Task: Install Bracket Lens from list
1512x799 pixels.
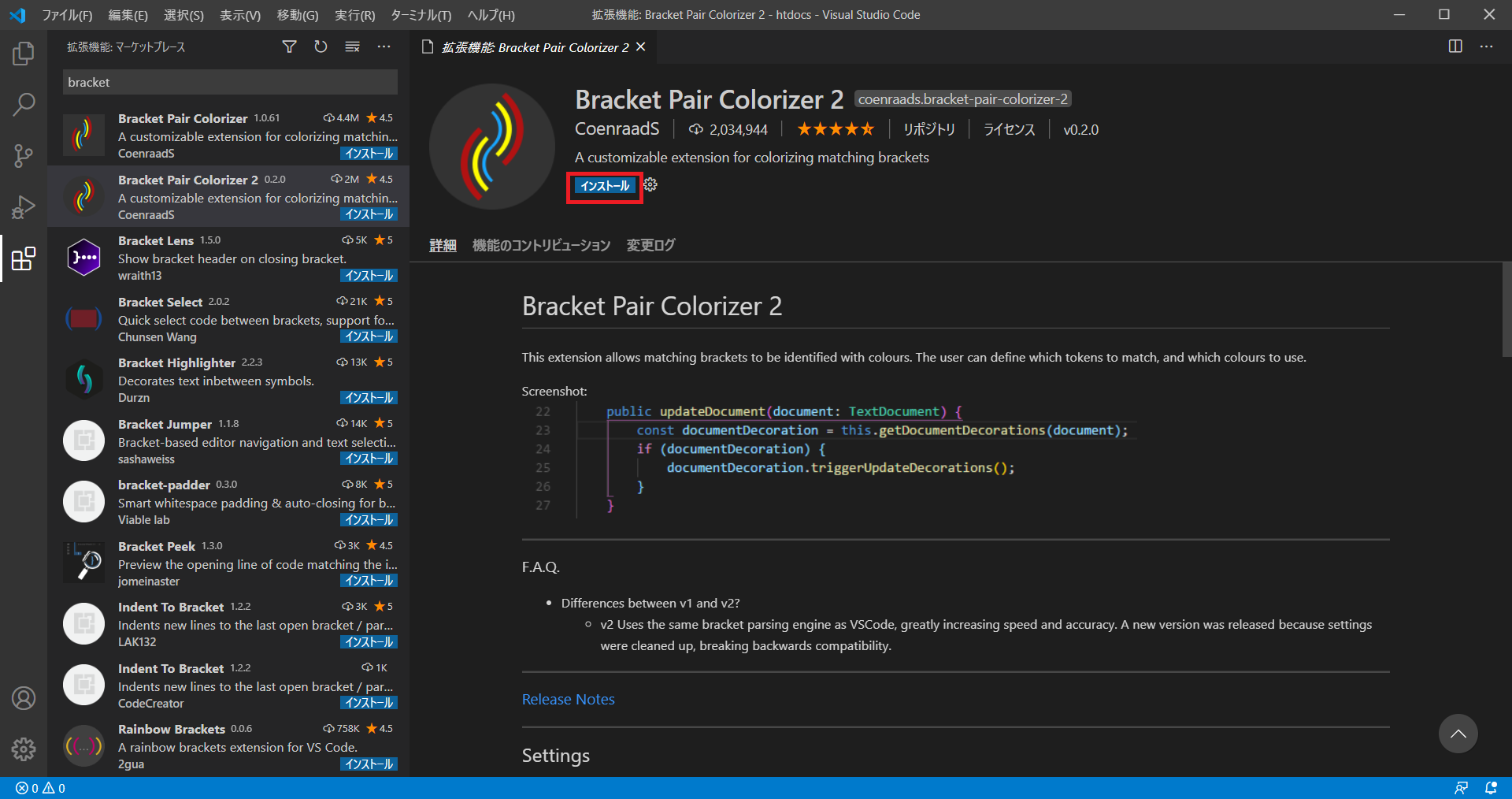Action: click(369, 276)
